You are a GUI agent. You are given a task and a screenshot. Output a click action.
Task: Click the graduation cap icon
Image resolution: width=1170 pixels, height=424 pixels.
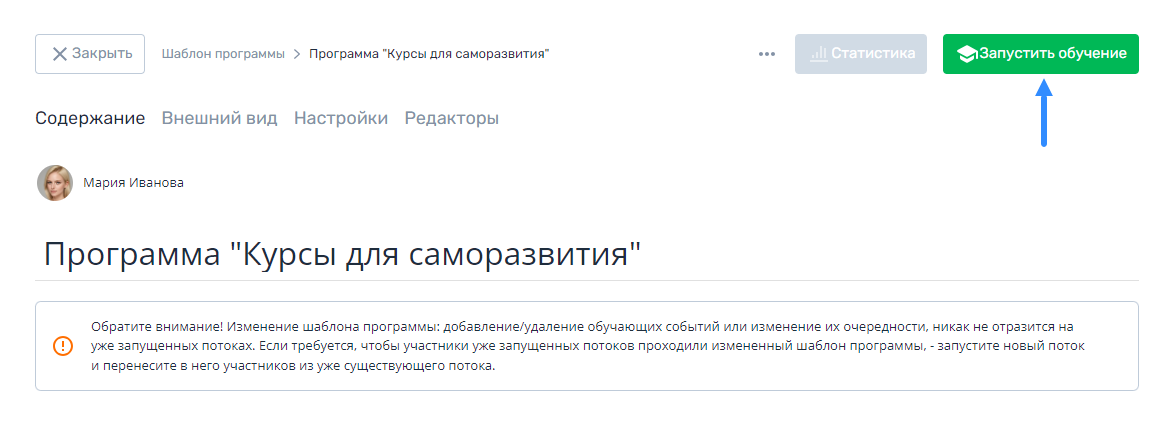pyautogui.click(x=968, y=54)
